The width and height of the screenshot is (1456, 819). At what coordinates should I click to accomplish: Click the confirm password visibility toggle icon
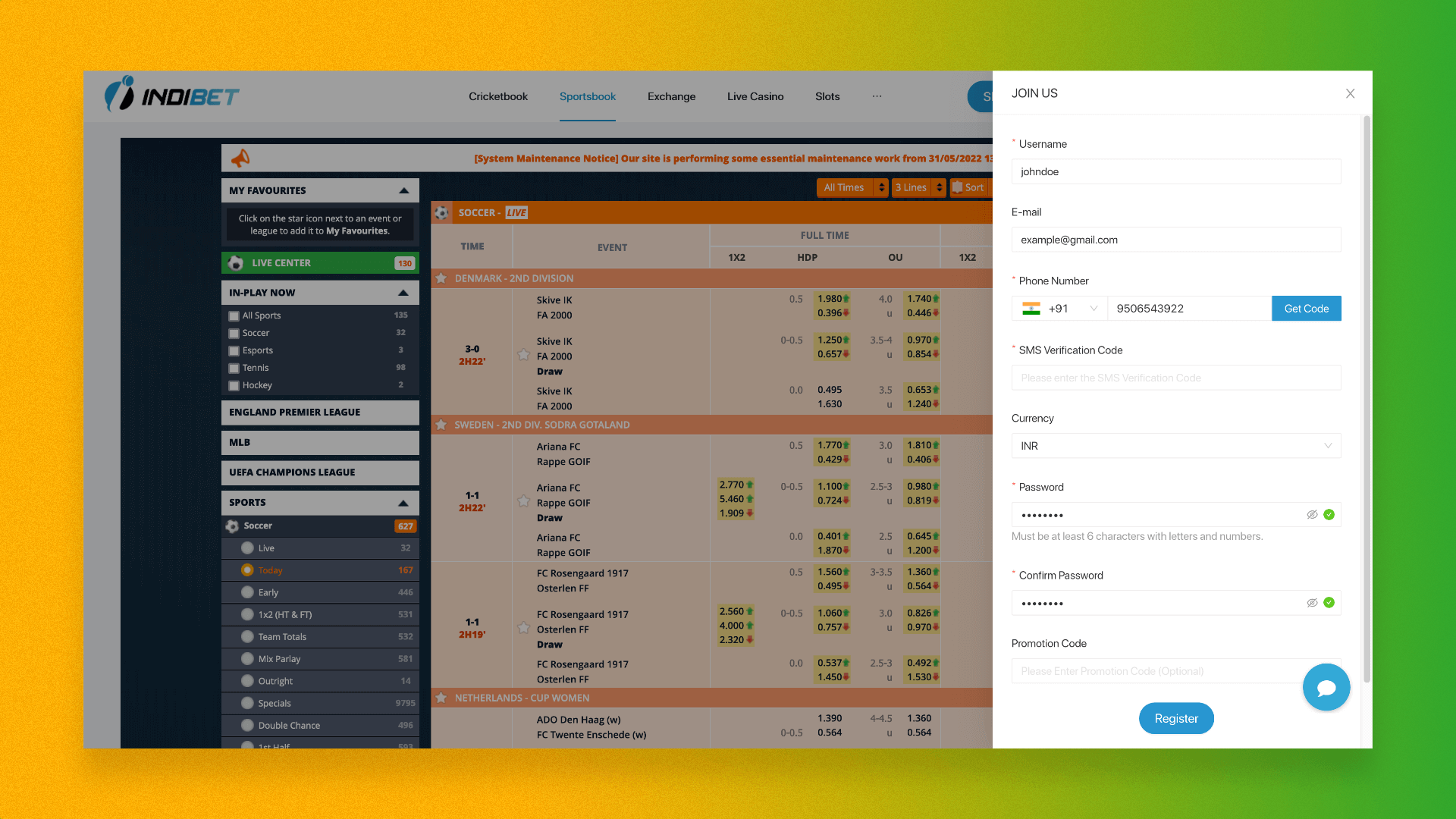click(1312, 602)
